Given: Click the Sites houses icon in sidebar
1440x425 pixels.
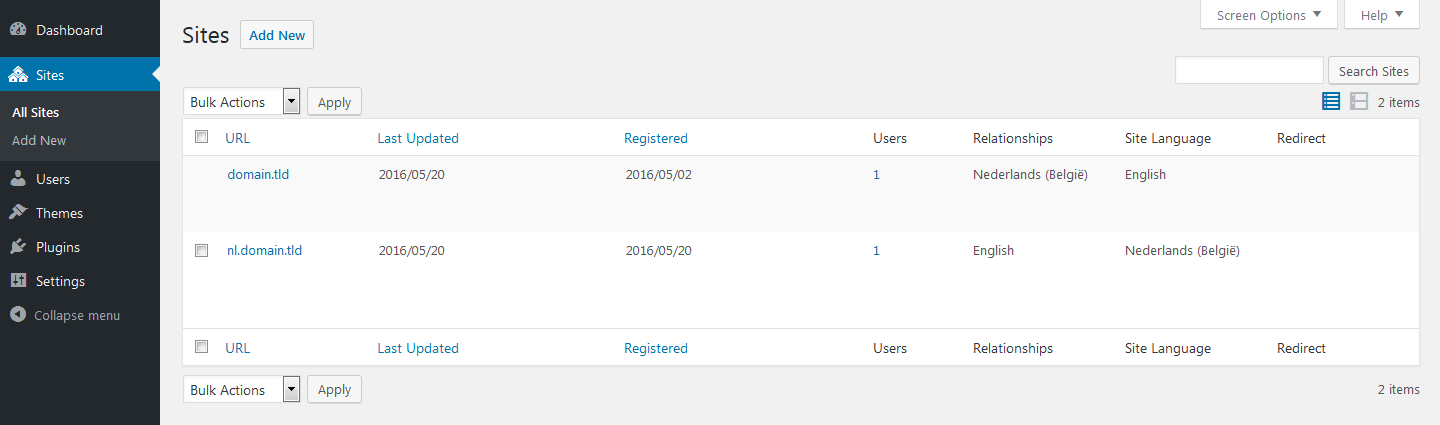Looking at the screenshot, I should 18,75.
